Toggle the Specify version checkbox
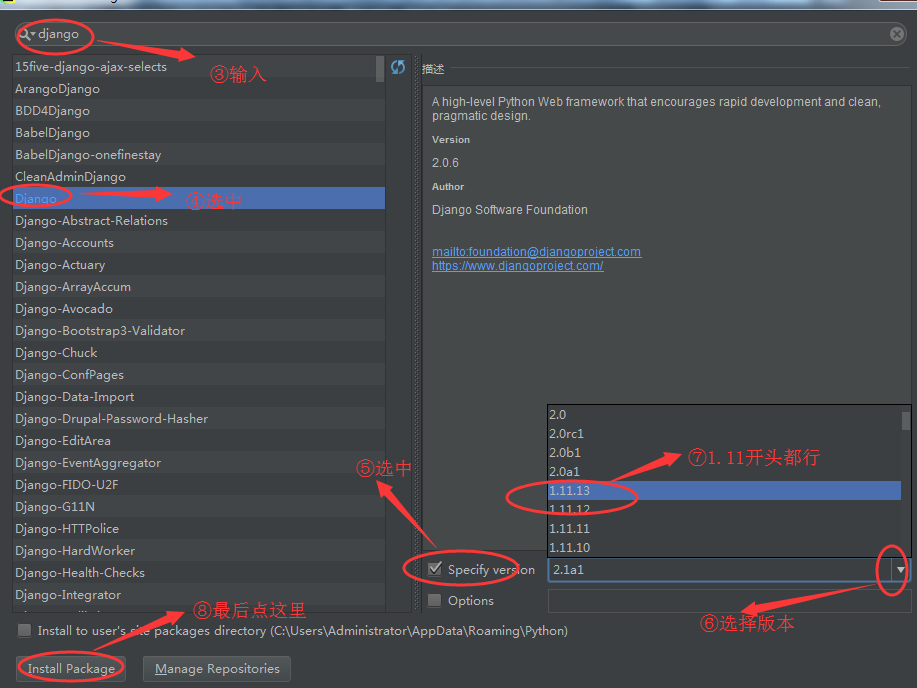 coord(435,569)
